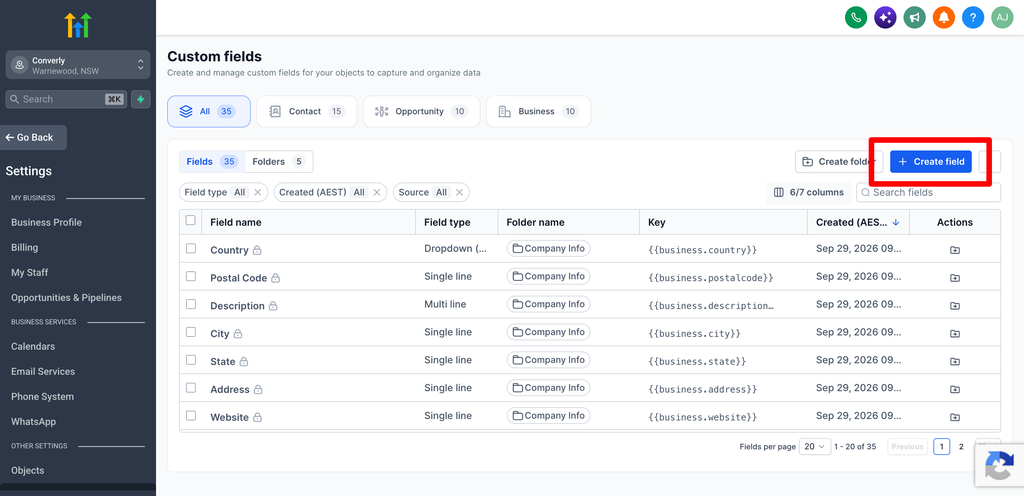Clear the Created (AEST) filter with its X
Image resolution: width=1024 pixels, height=496 pixels.
coord(377,193)
